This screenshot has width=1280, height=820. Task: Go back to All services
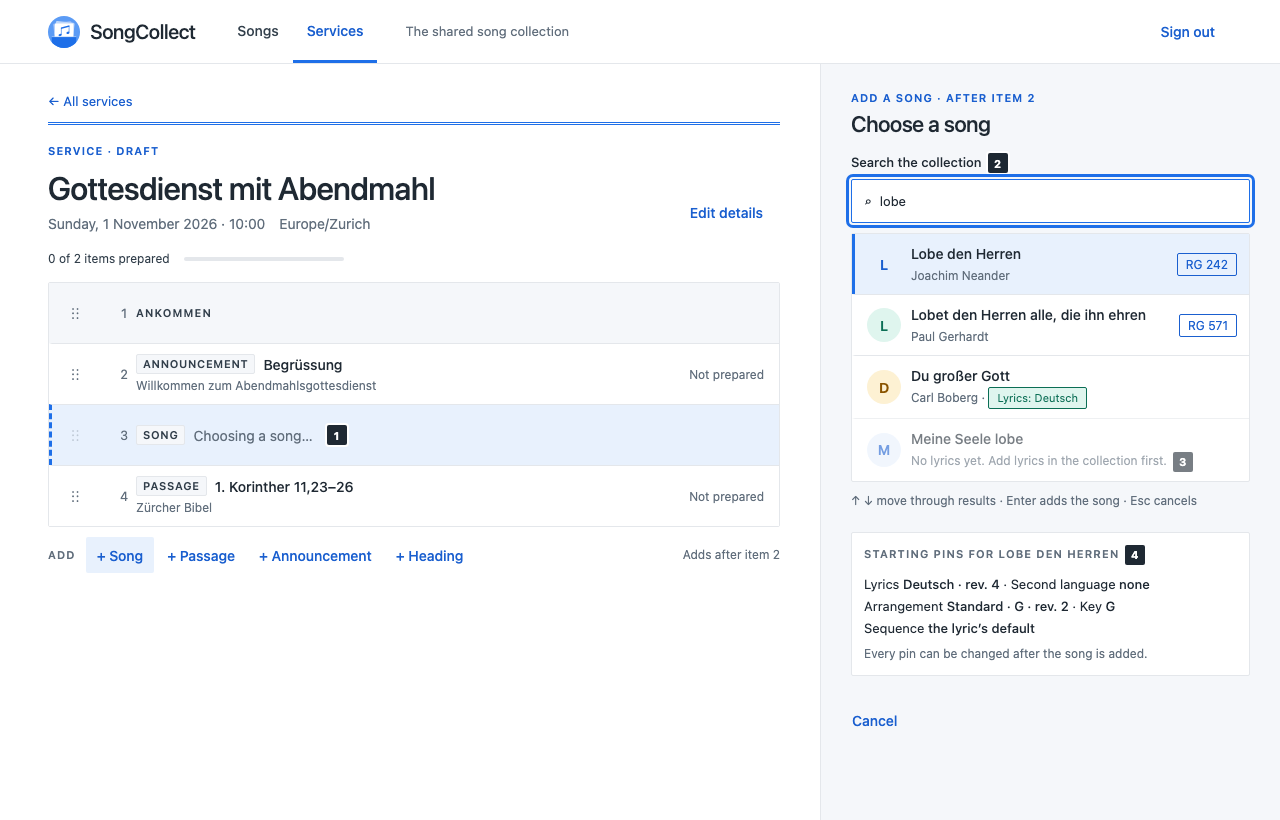point(90,101)
